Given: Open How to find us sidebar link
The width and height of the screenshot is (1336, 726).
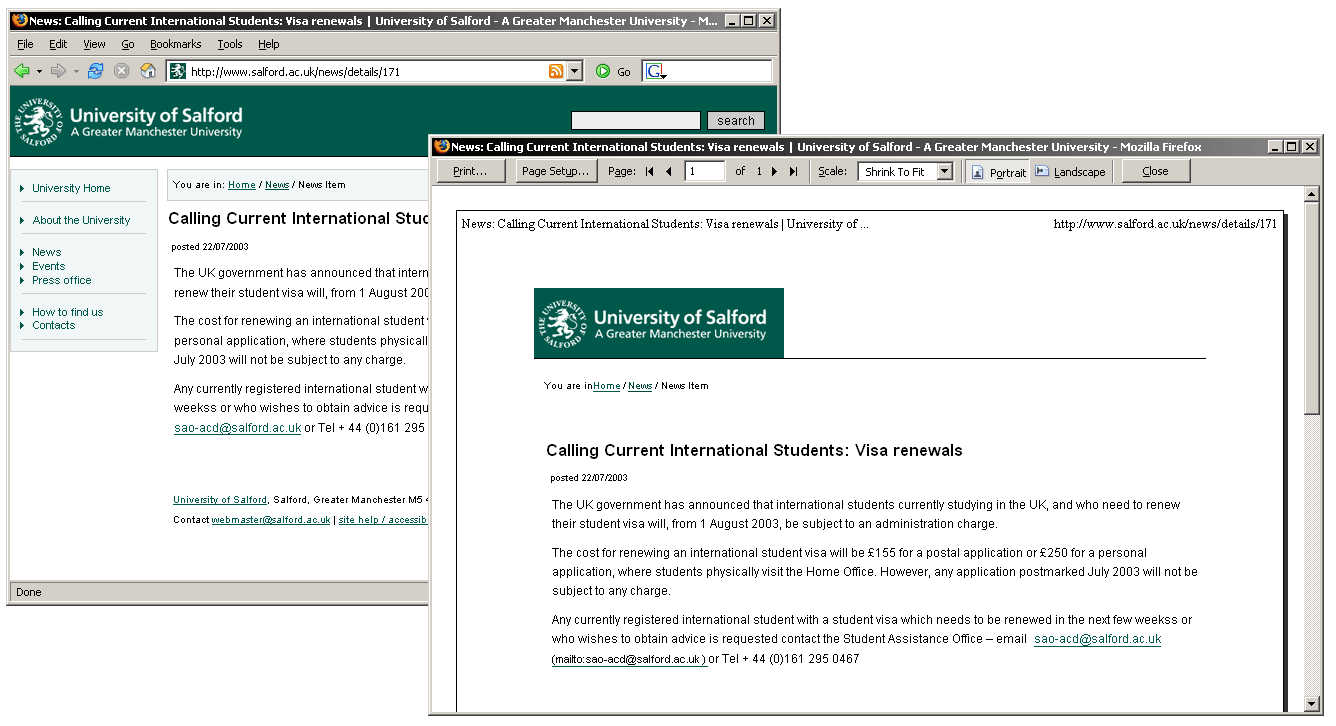Looking at the screenshot, I should (67, 312).
